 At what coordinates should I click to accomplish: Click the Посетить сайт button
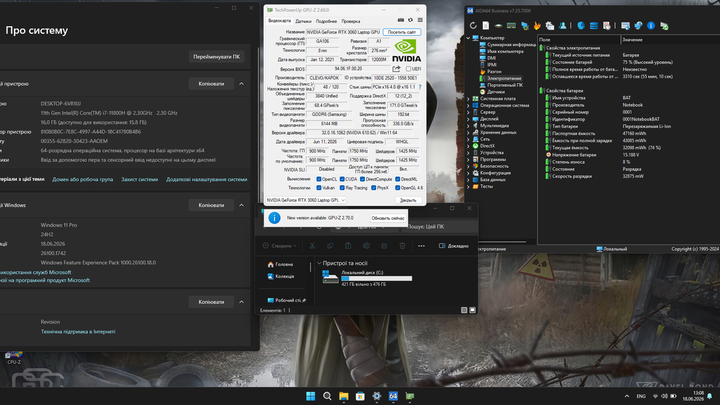pos(402,32)
